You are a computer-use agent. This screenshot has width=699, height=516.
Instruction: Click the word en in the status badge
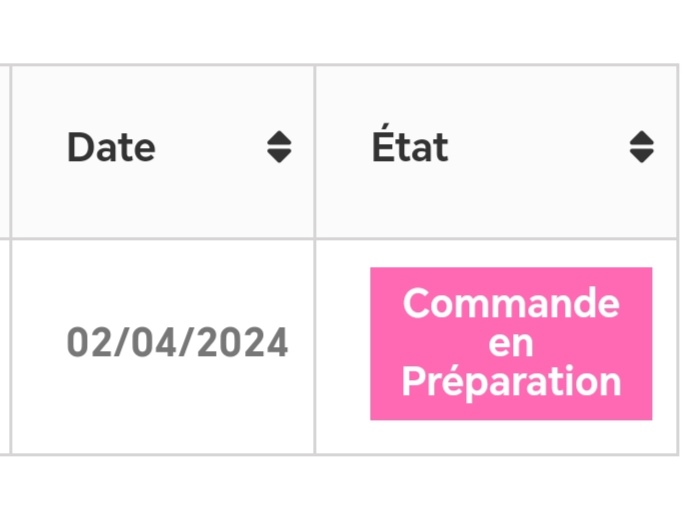511,344
